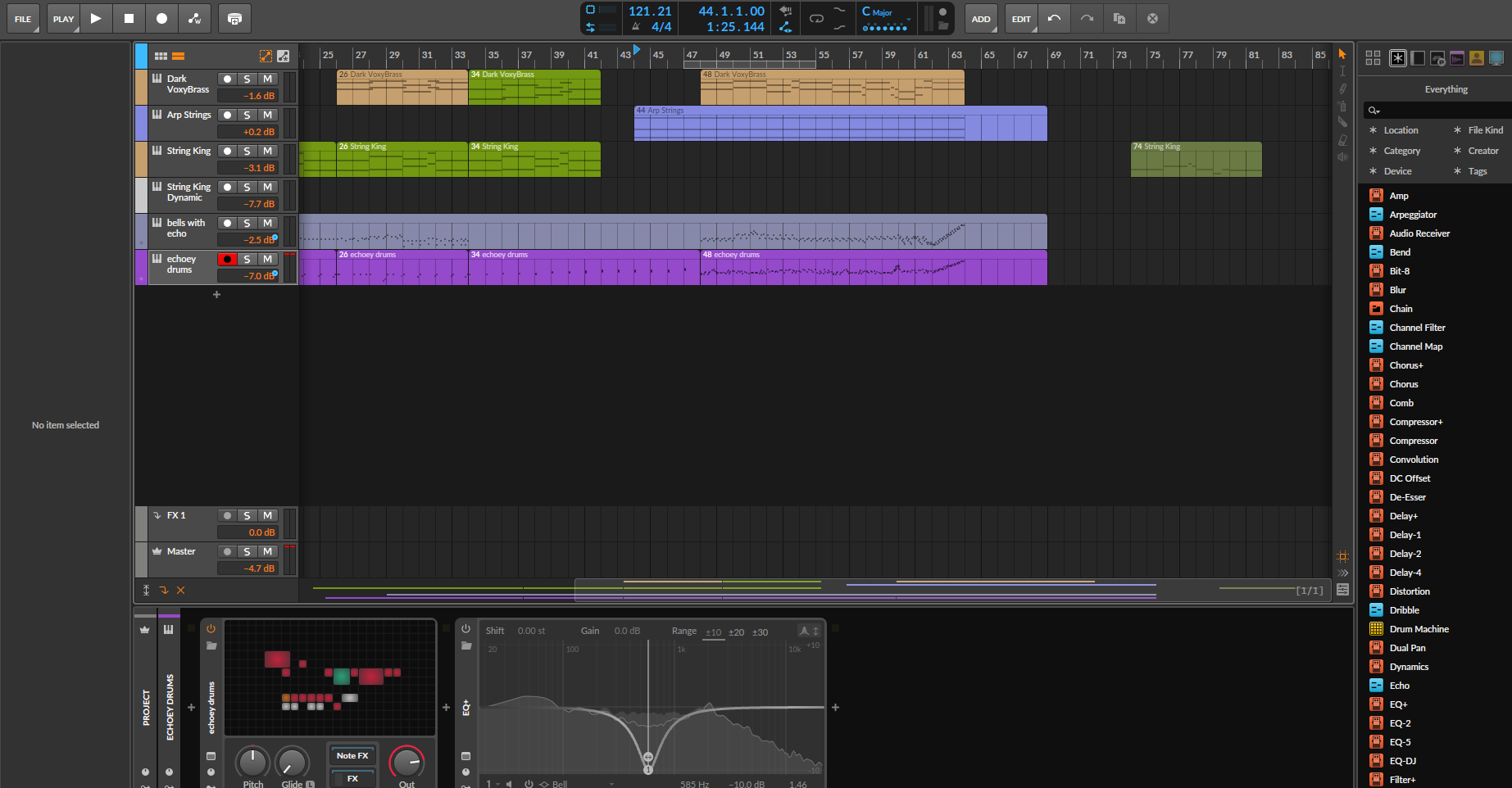Filter browser by Creator
Screen dimensions: 1512x788
pyautogui.click(x=1482, y=151)
